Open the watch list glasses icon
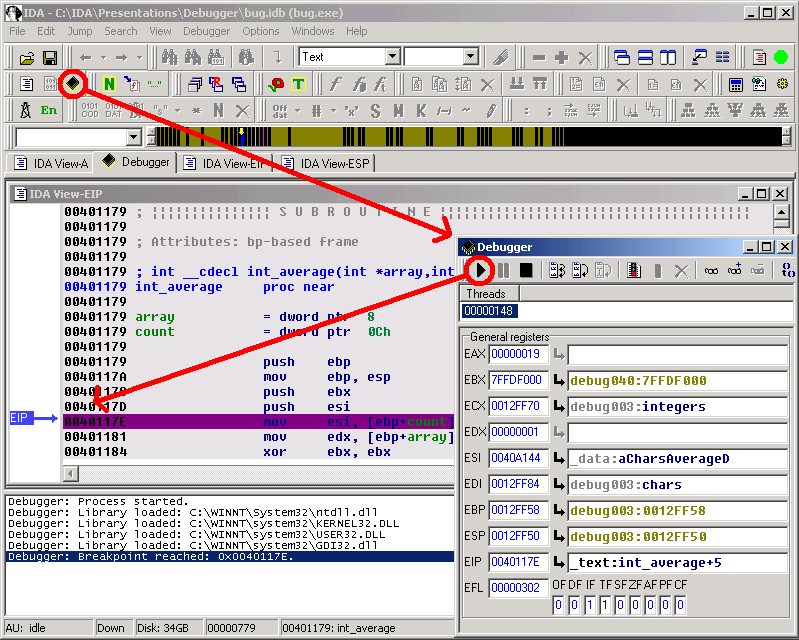Image resolution: width=799 pixels, height=640 pixels. coord(711,271)
